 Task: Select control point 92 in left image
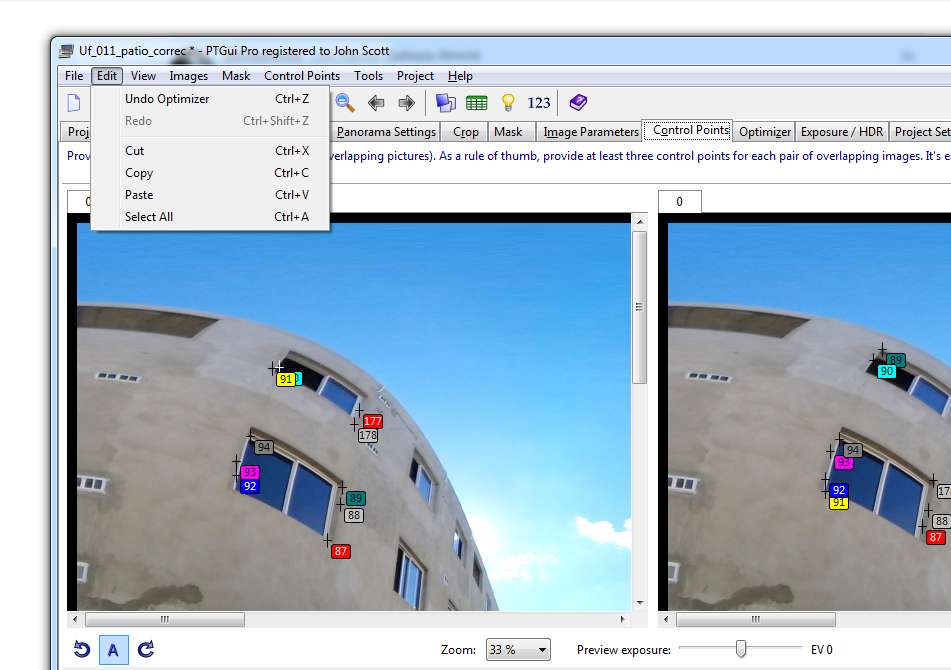pyautogui.click(x=250, y=486)
